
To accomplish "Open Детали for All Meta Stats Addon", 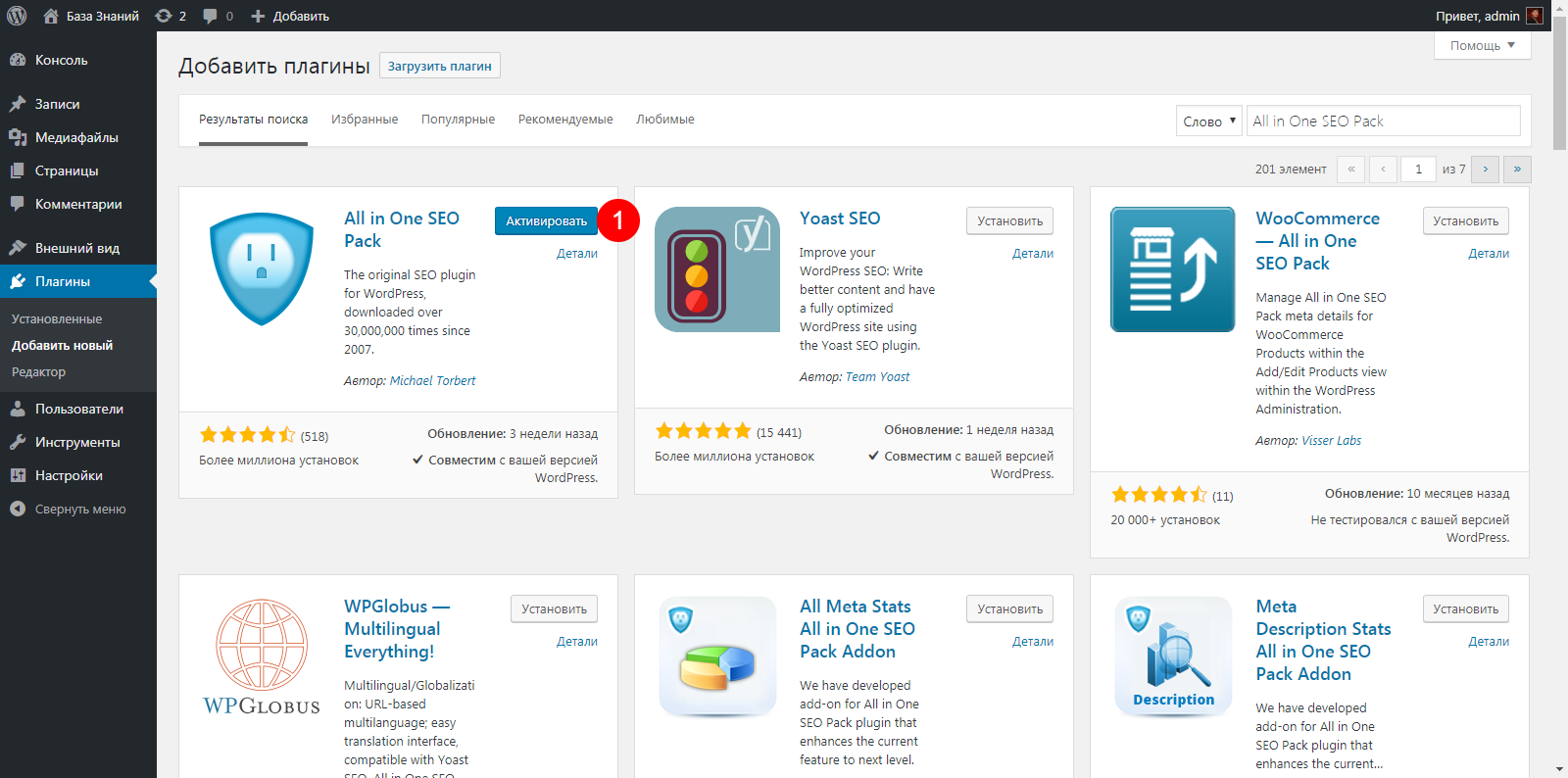I will (1033, 641).
